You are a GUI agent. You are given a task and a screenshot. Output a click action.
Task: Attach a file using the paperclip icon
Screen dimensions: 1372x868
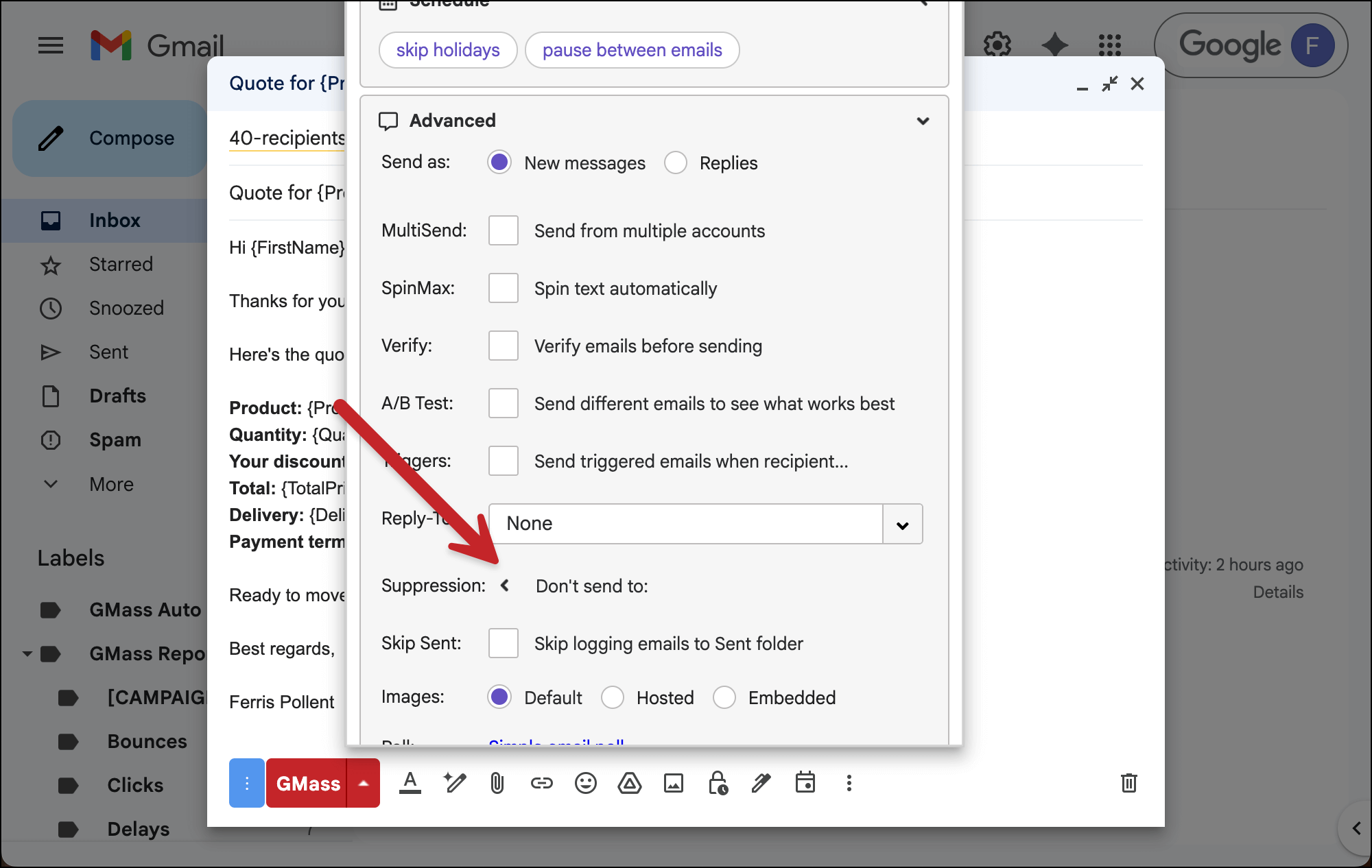pos(497,783)
